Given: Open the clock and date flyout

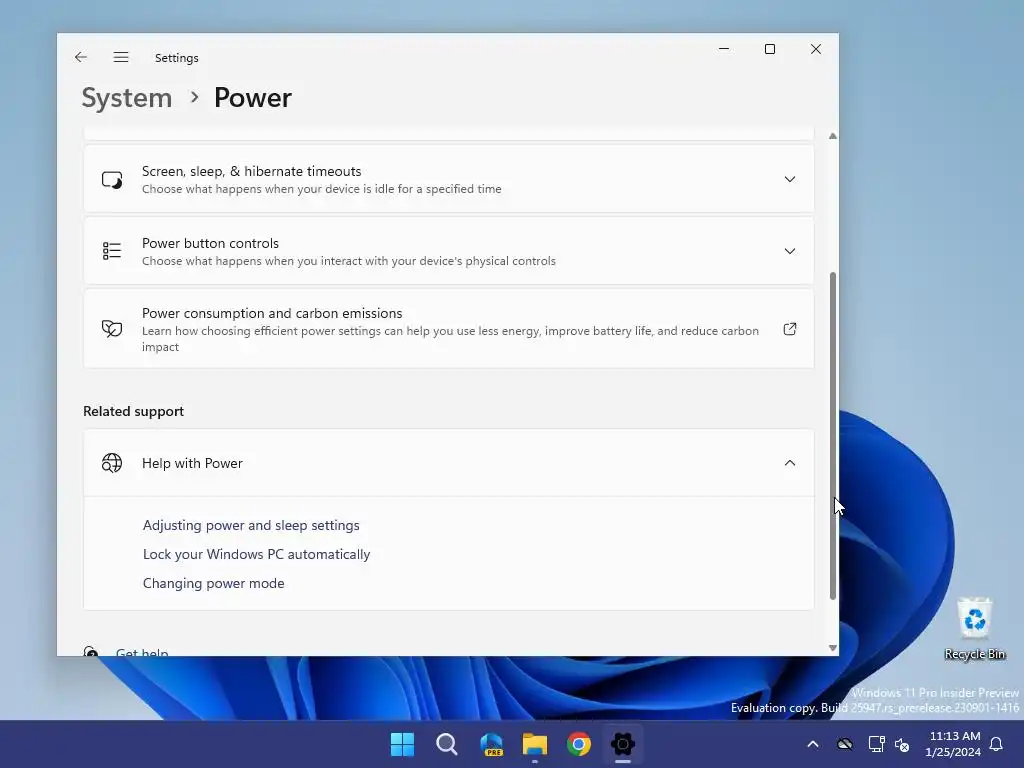Looking at the screenshot, I should pyautogui.click(x=953, y=744).
